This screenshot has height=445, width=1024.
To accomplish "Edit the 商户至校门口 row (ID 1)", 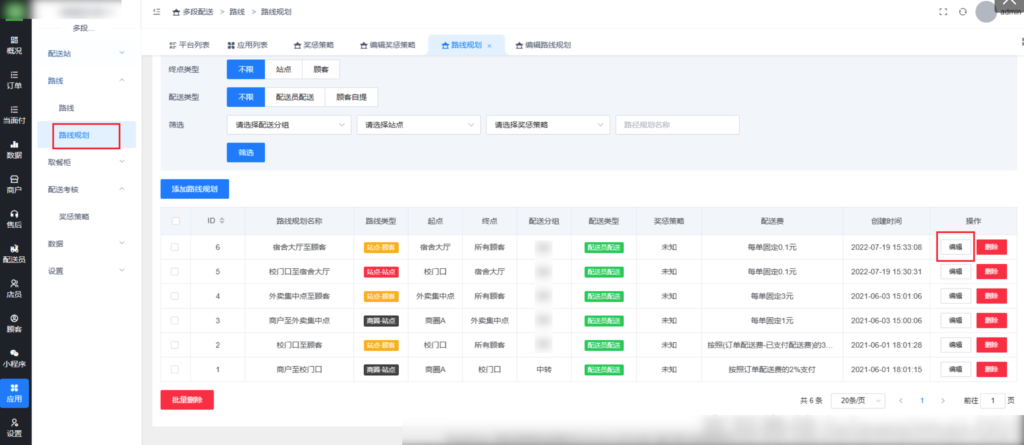I will (955, 369).
